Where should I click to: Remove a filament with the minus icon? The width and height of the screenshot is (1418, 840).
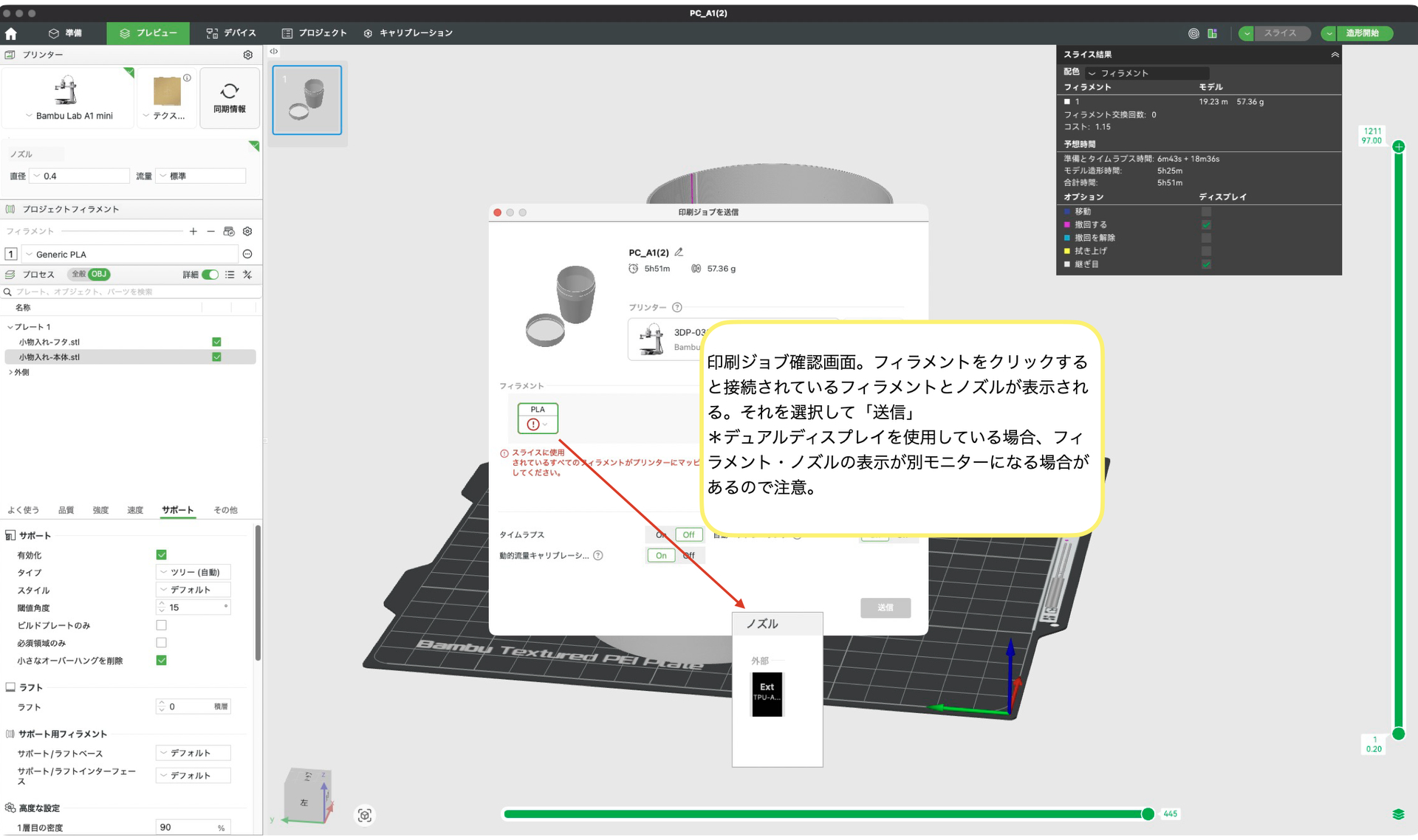211,232
